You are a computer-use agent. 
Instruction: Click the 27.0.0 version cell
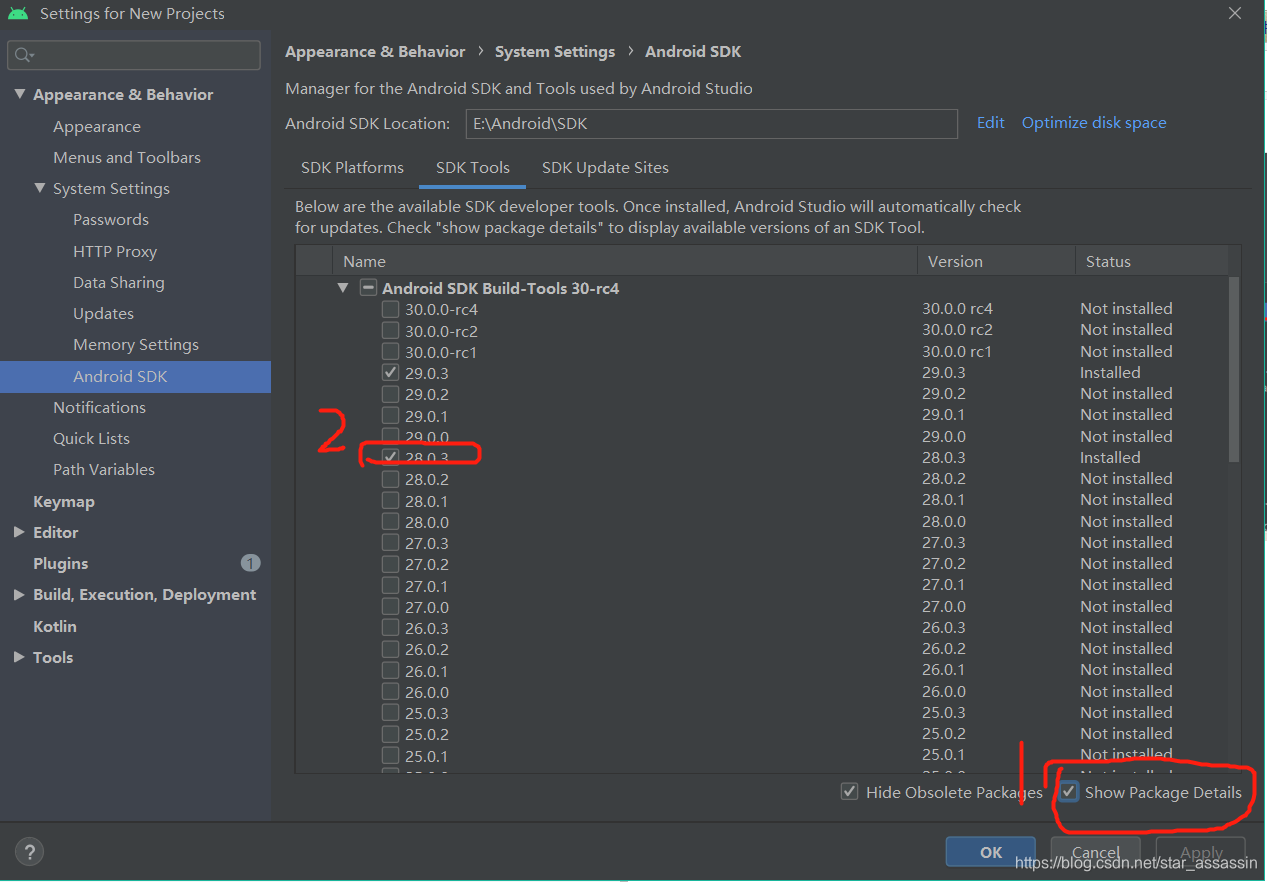(x=944, y=607)
